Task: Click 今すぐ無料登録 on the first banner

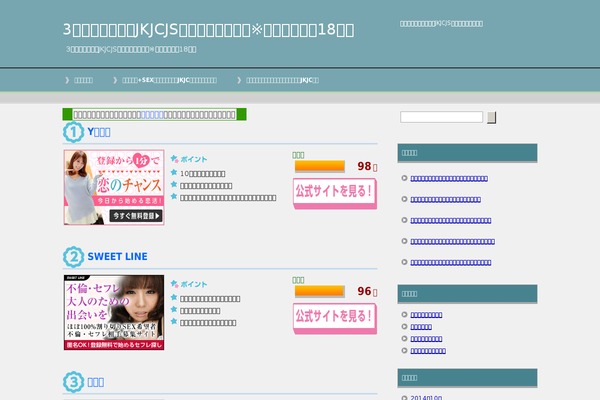Action: (x=136, y=216)
